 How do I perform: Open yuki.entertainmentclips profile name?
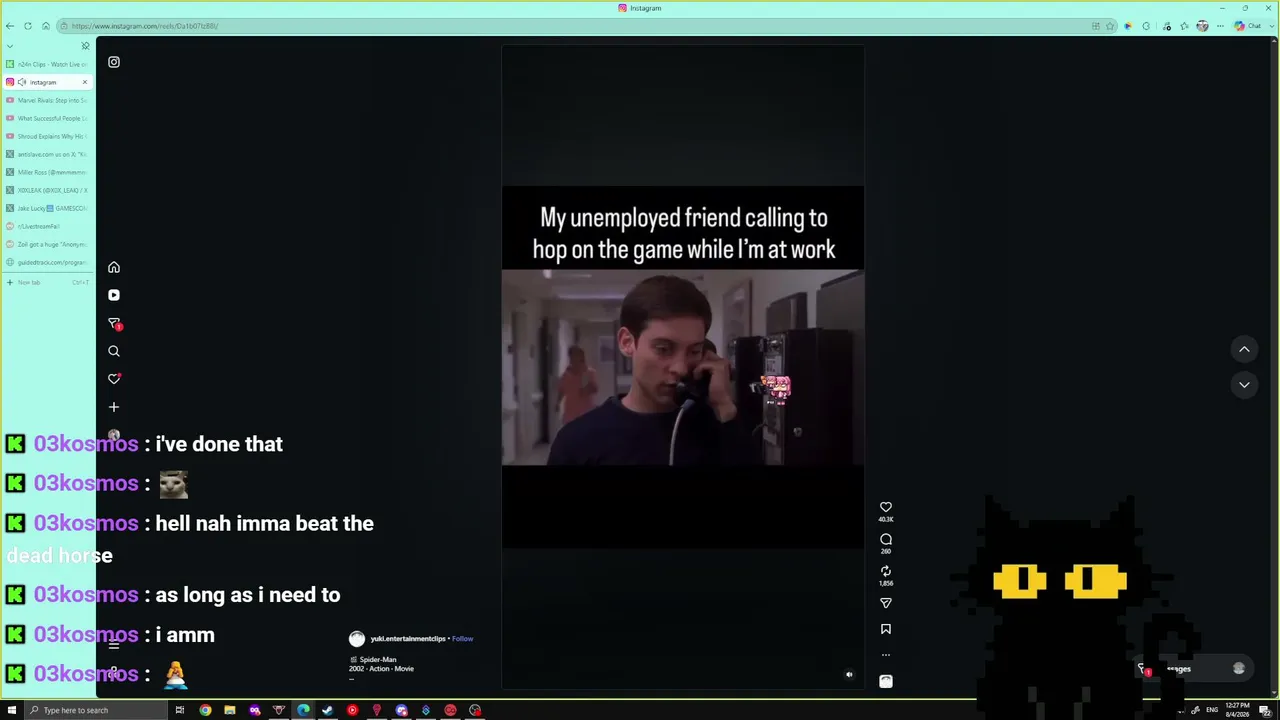click(x=408, y=638)
